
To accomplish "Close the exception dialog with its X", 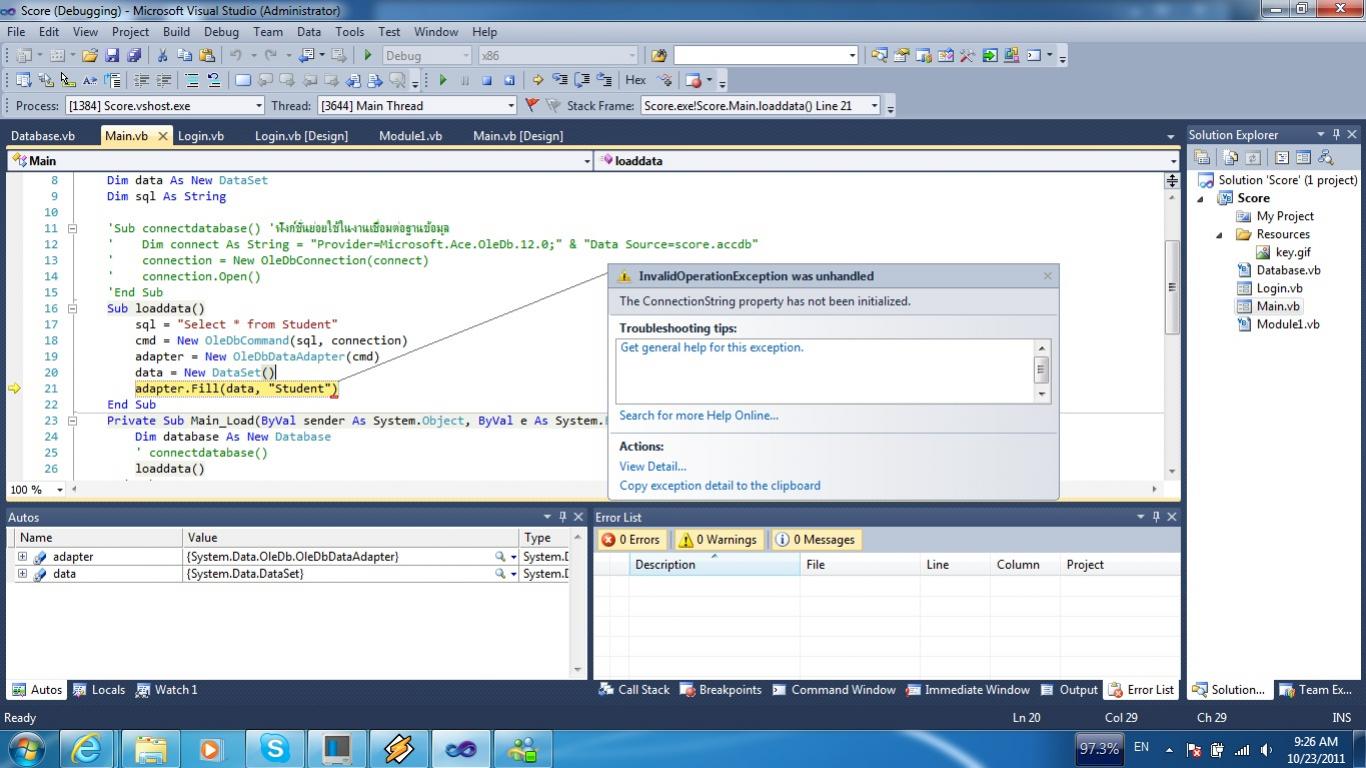I will click(1047, 276).
